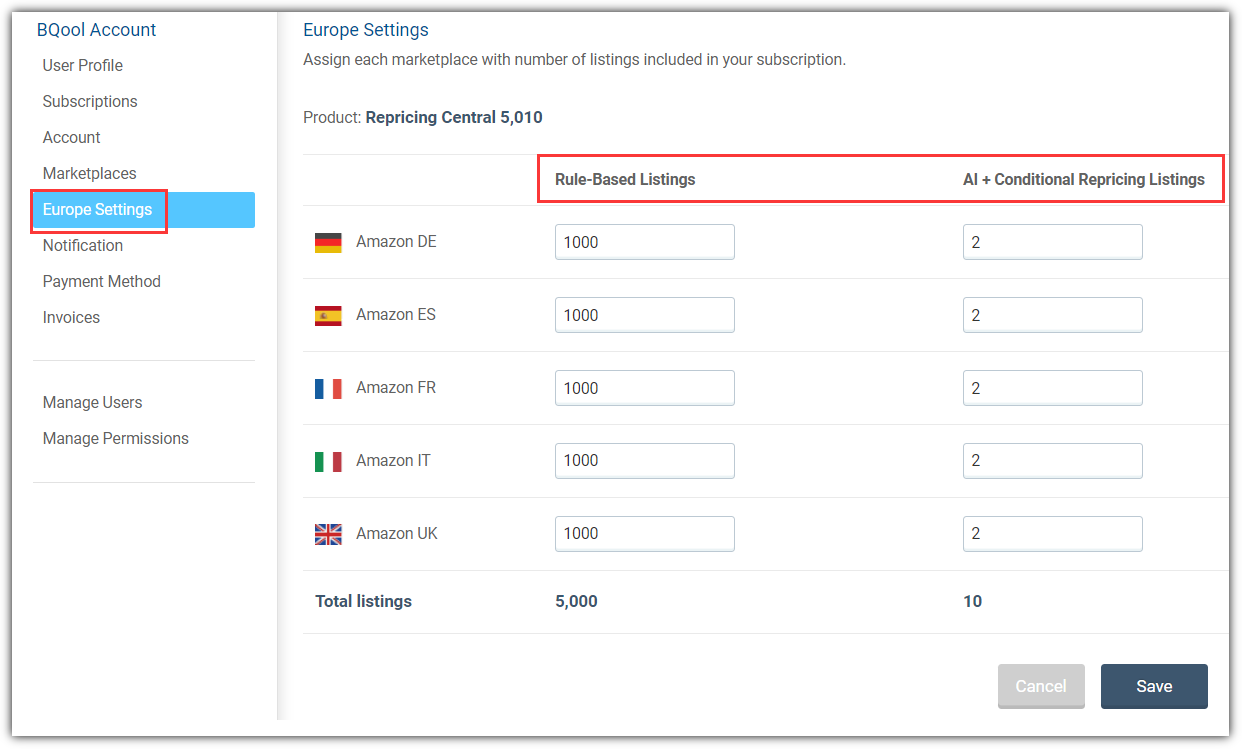Click the 5,000 total value
The height and width of the screenshot is (749, 1242).
pos(576,602)
